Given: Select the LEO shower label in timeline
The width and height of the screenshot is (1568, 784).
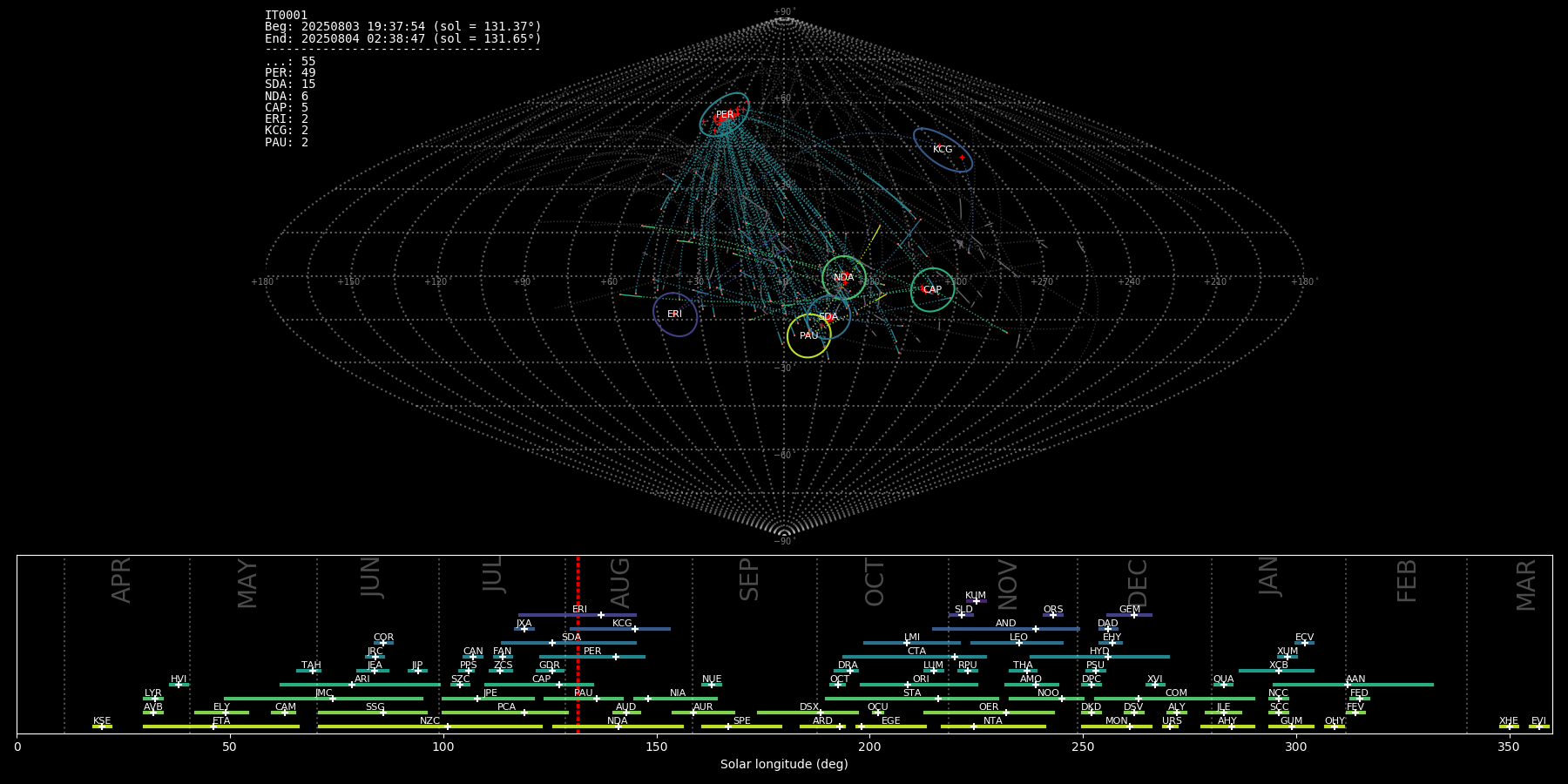Looking at the screenshot, I should pyautogui.click(x=1019, y=638).
